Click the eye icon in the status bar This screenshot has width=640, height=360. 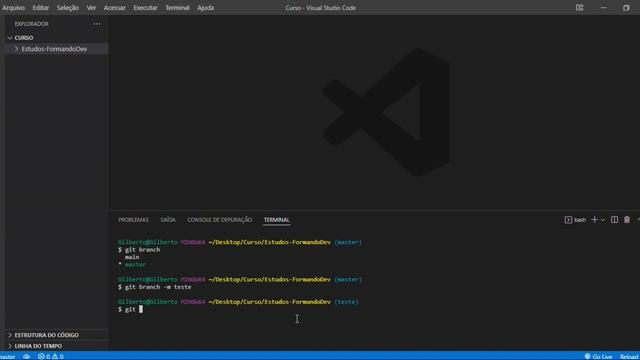[27, 356]
